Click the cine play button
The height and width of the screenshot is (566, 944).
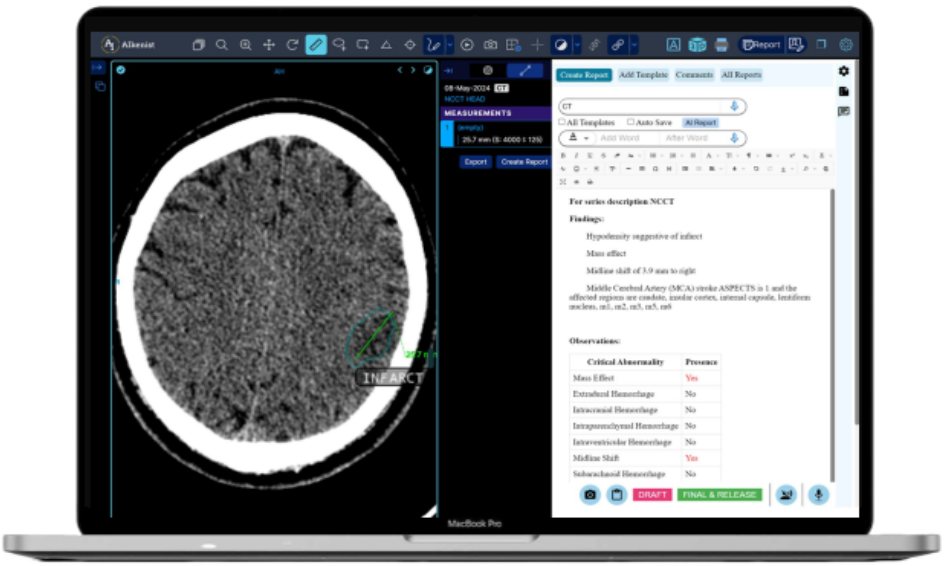pos(467,45)
